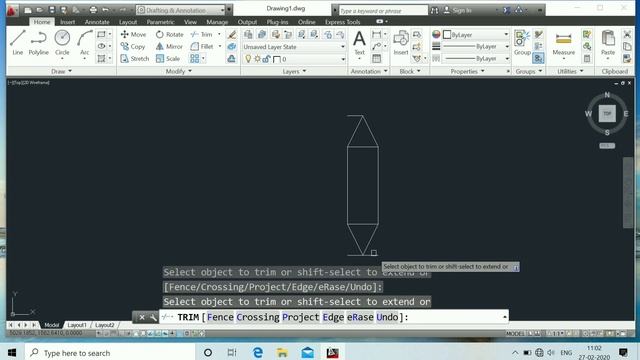This screenshot has width=640, height=360.
Task: Expand the Layers panel
Action: (294, 71)
